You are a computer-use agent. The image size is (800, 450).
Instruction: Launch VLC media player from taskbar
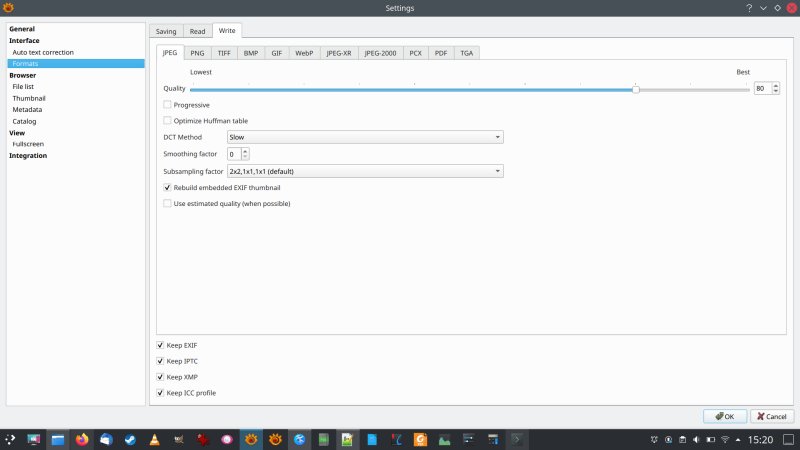[154, 439]
